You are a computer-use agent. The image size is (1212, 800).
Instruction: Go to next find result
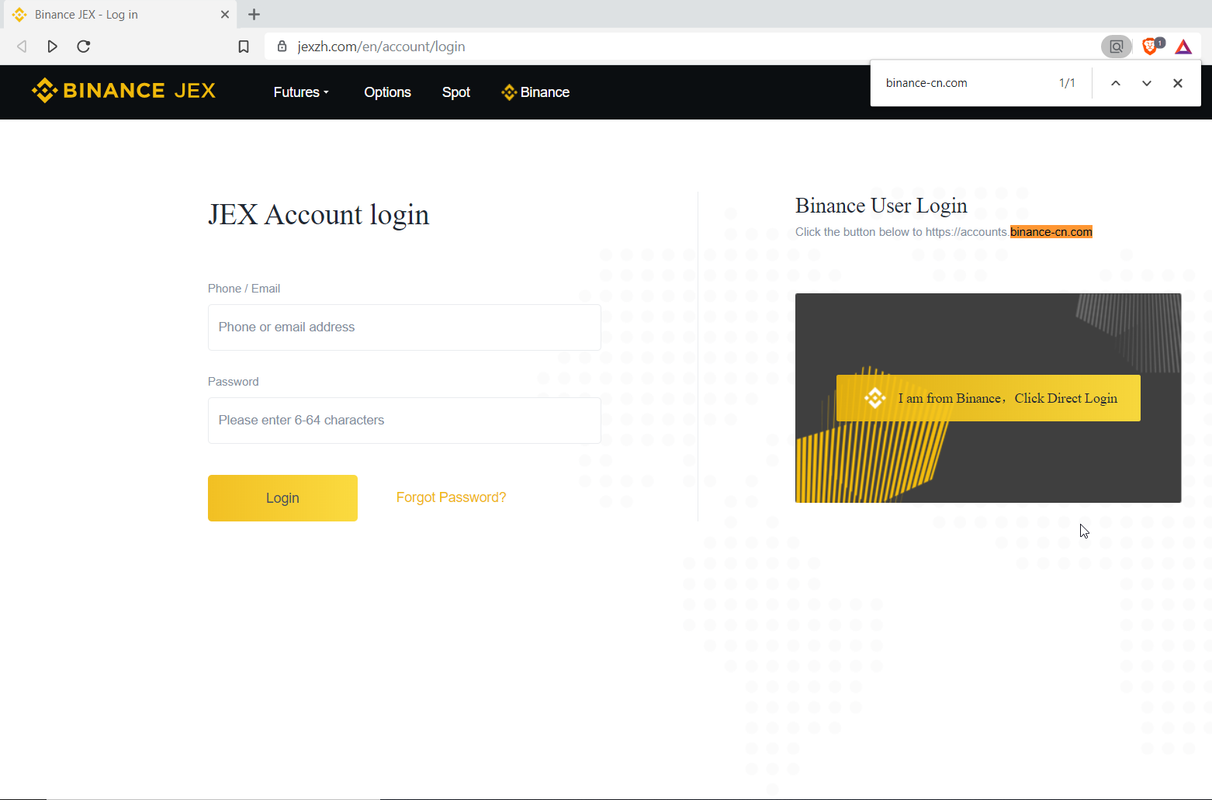[1146, 83]
